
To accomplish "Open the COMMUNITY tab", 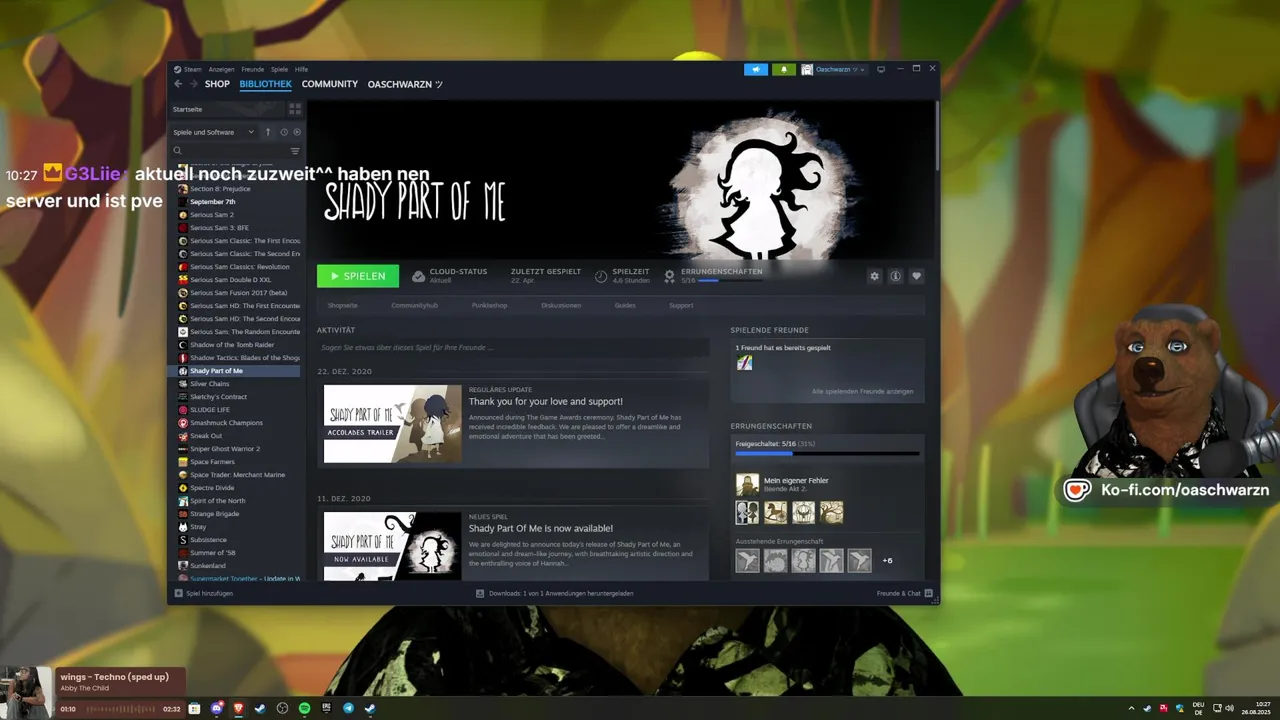I will 330,84.
